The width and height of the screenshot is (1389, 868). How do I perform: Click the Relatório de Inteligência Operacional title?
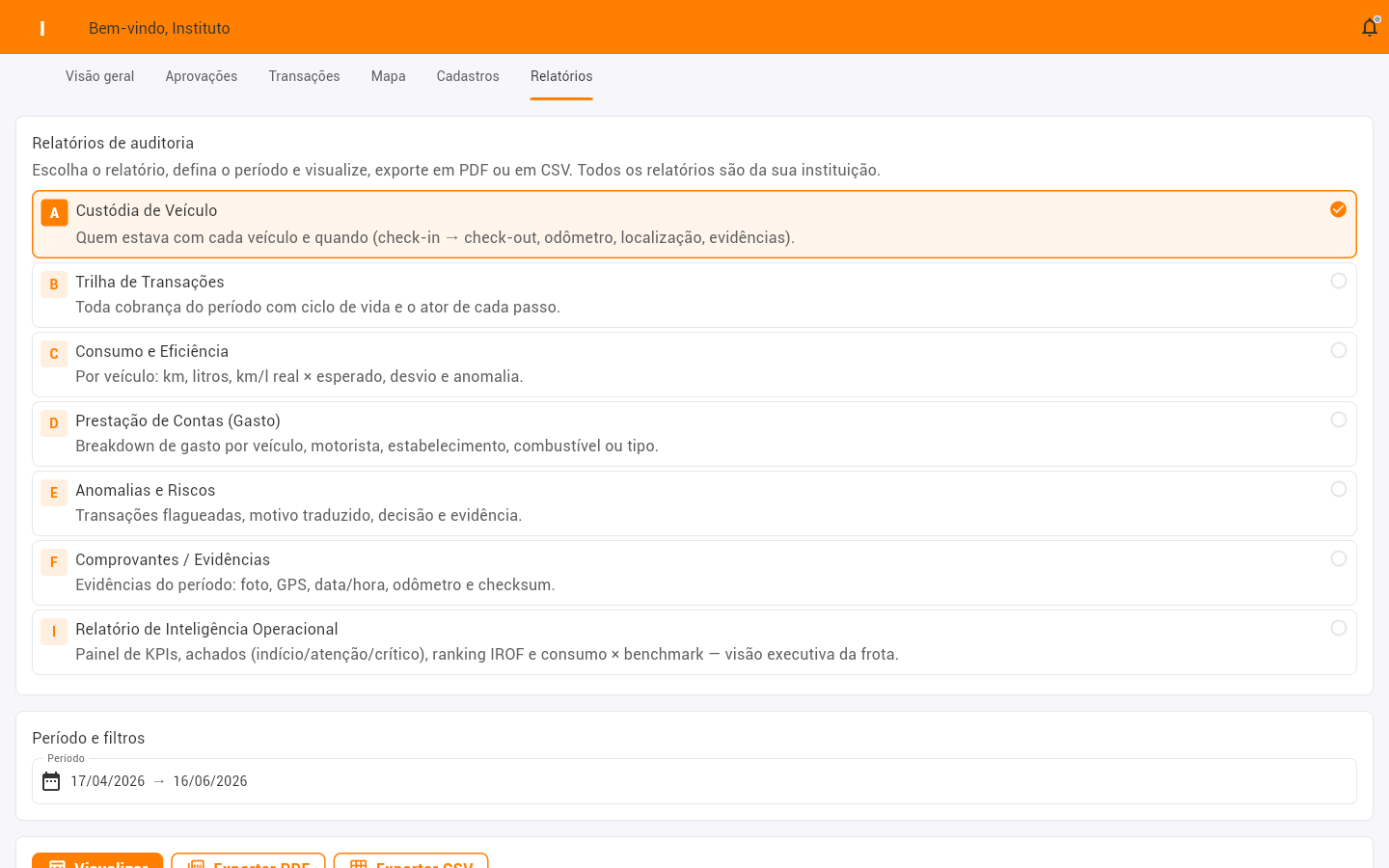207,629
